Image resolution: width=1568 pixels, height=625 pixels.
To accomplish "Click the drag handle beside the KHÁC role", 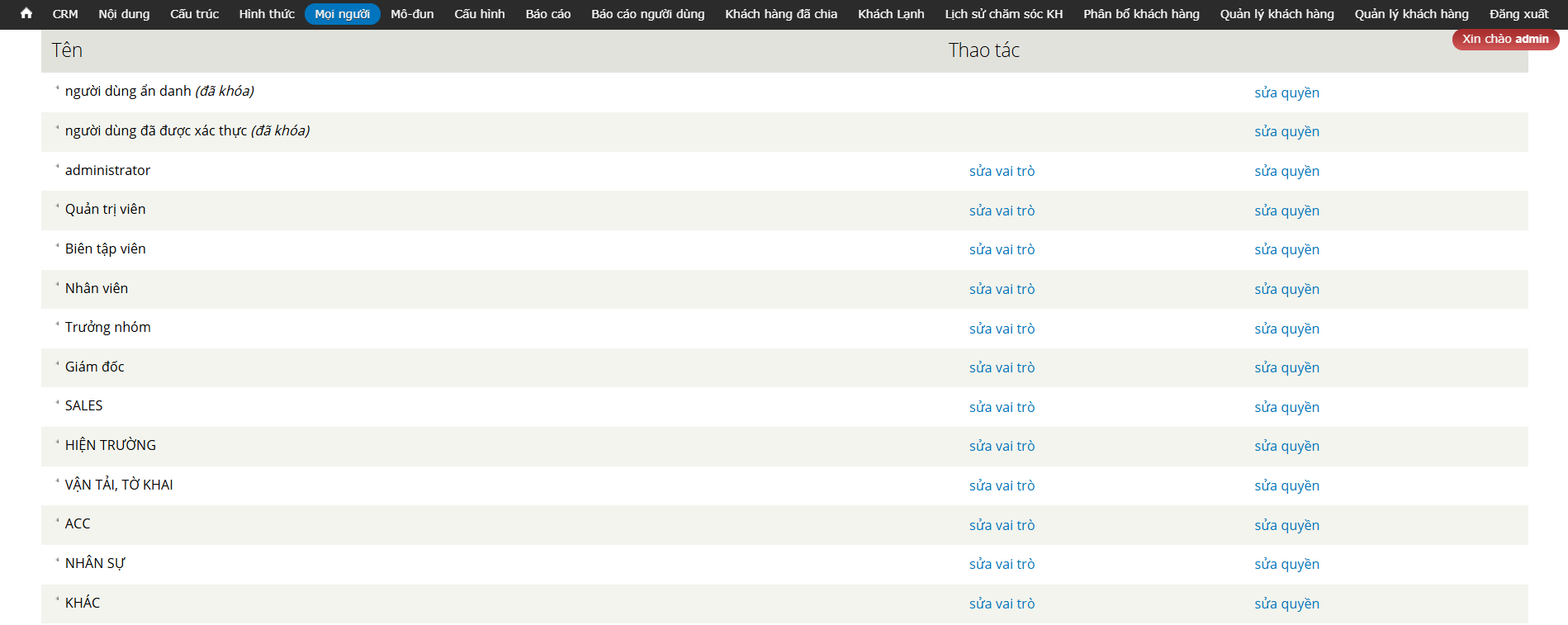I will (x=57, y=600).
